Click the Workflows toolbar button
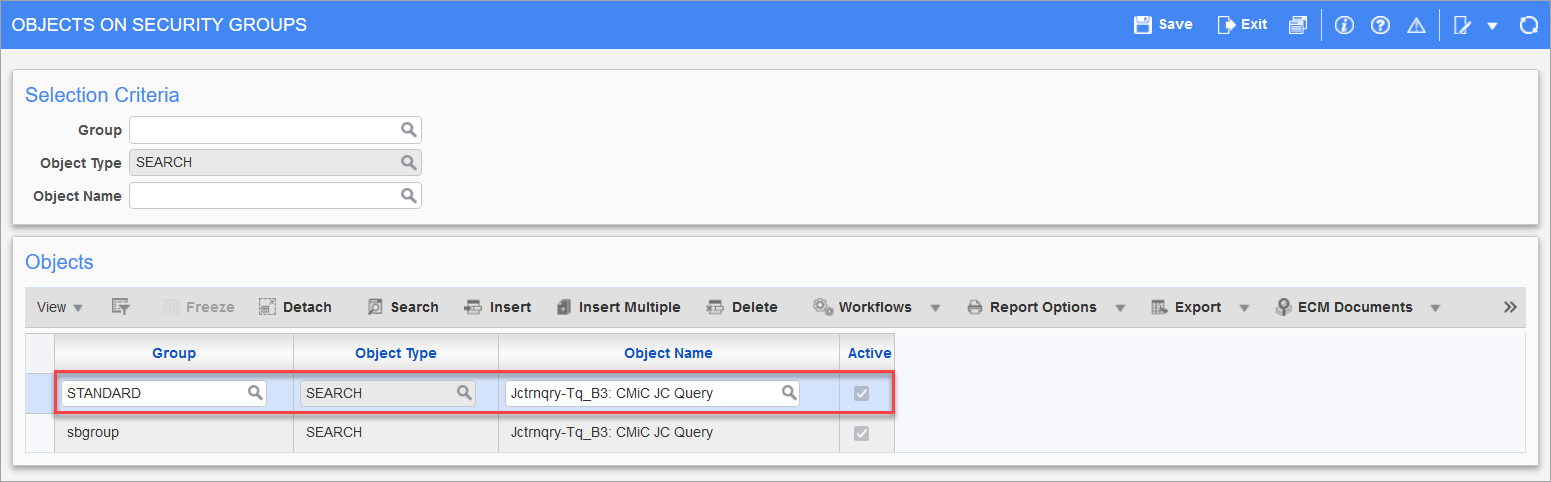 [x=862, y=307]
